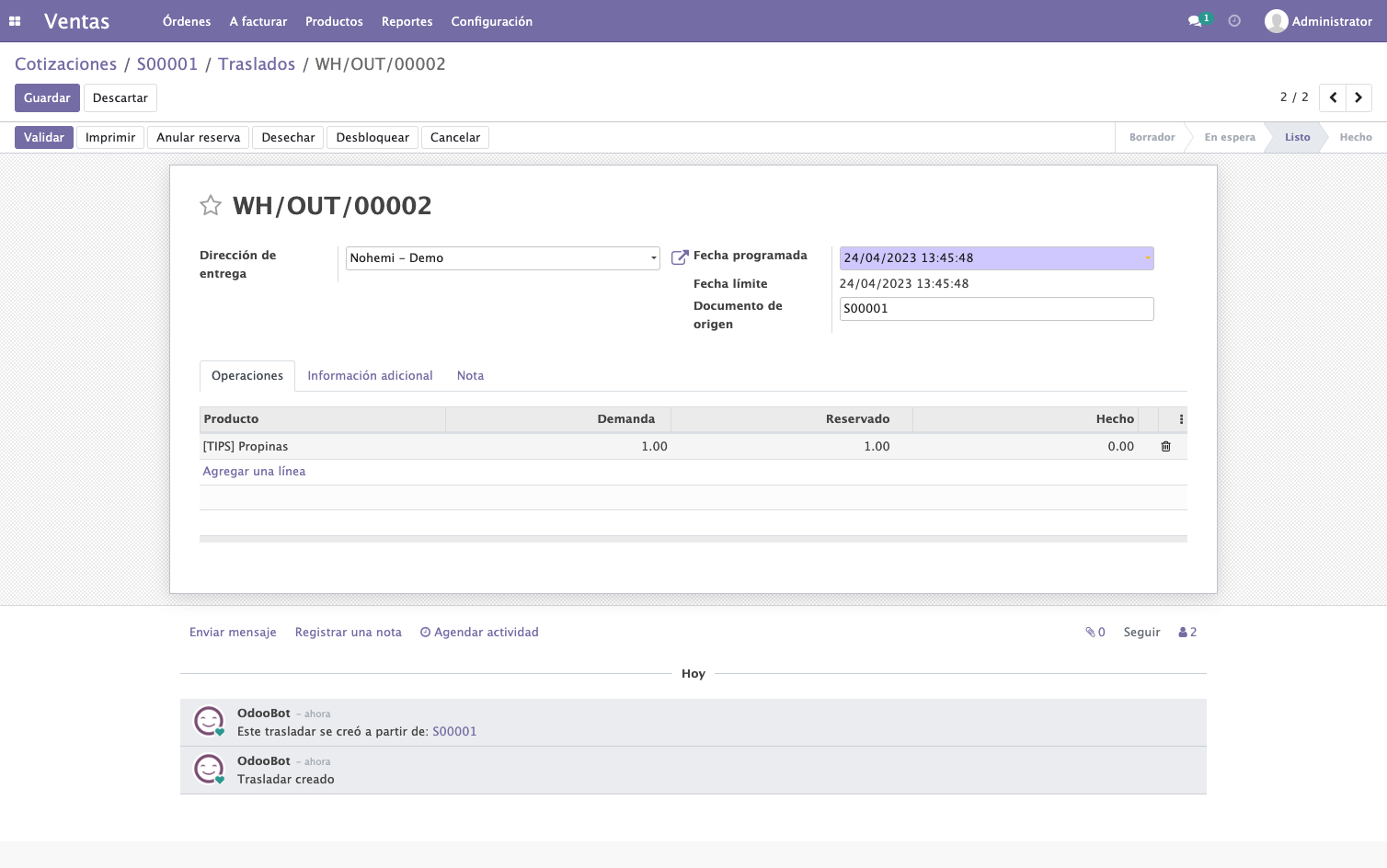Screen dimensions: 1387x868
Task: Click the Administrator avatar icon
Action: (x=1276, y=21)
